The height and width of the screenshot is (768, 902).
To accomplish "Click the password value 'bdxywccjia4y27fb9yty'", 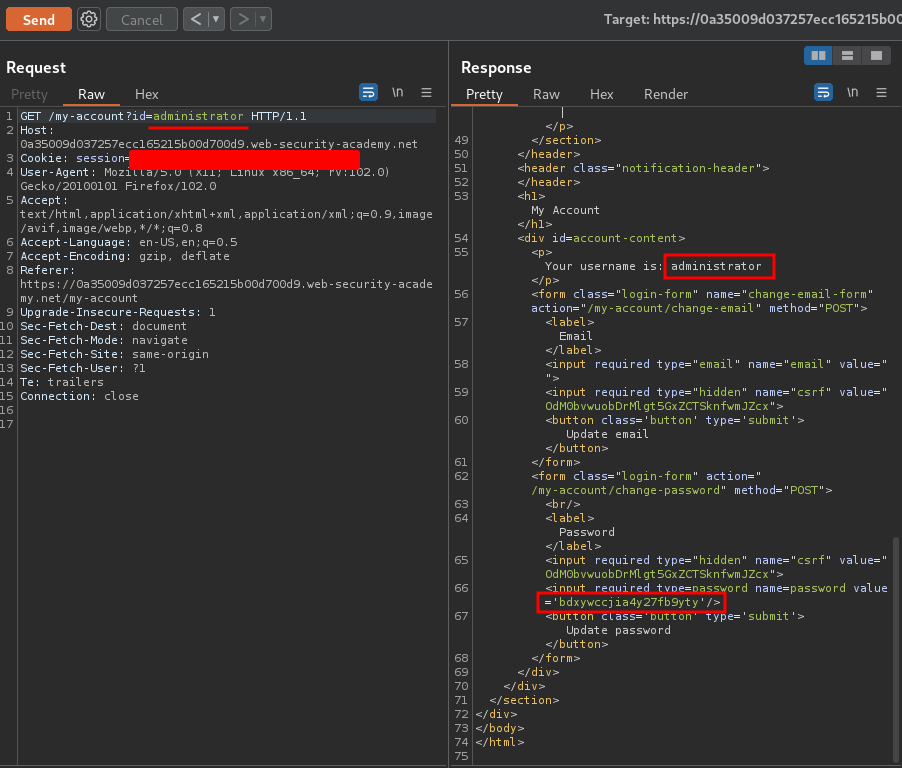I will (x=628, y=602).
